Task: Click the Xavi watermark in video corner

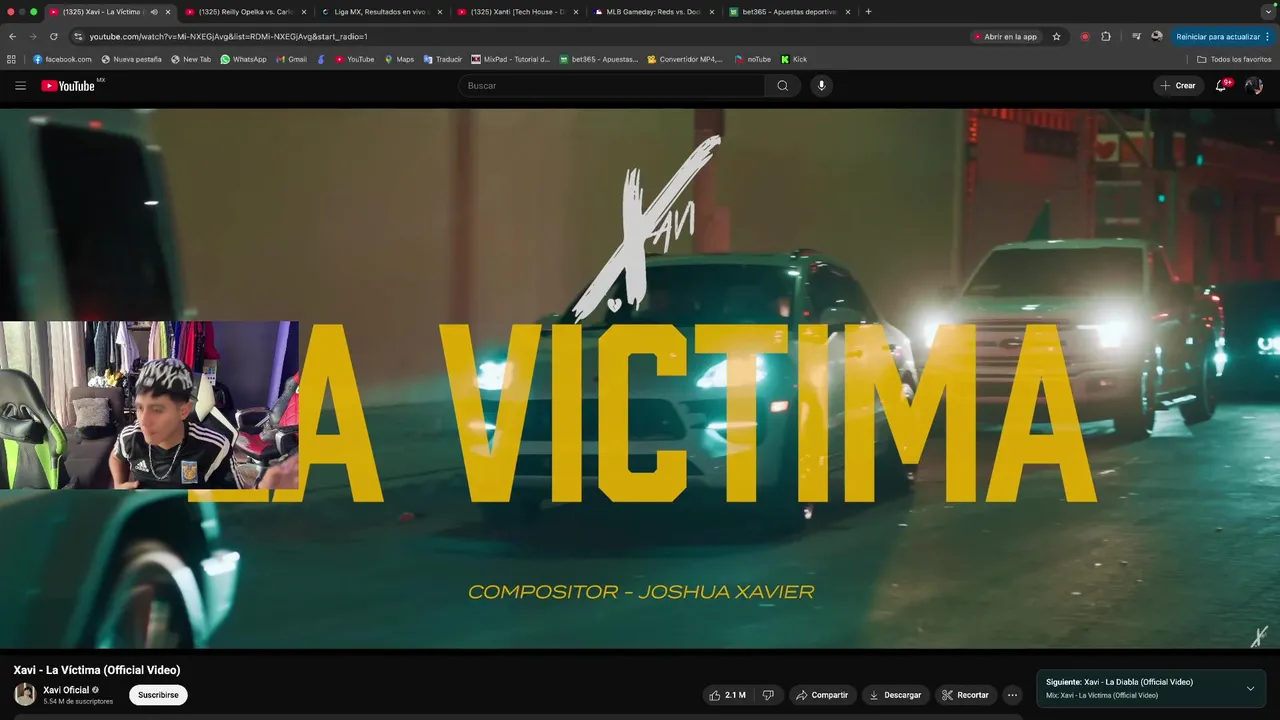Action: pos(1259,636)
